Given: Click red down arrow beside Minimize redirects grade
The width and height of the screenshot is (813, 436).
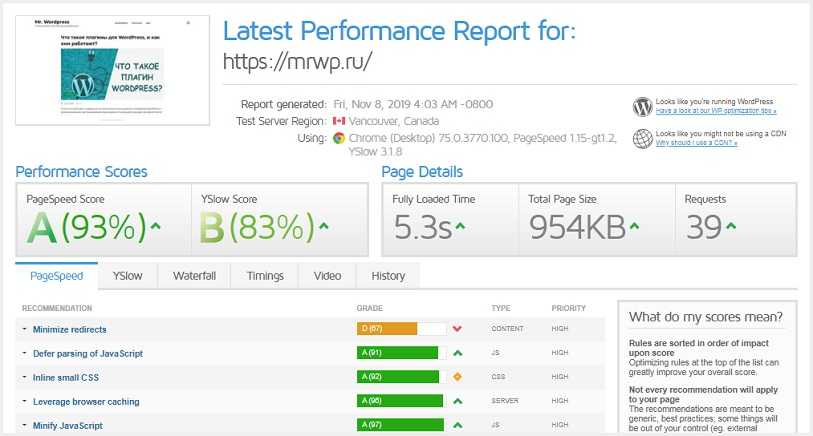Looking at the screenshot, I should coord(457,329).
